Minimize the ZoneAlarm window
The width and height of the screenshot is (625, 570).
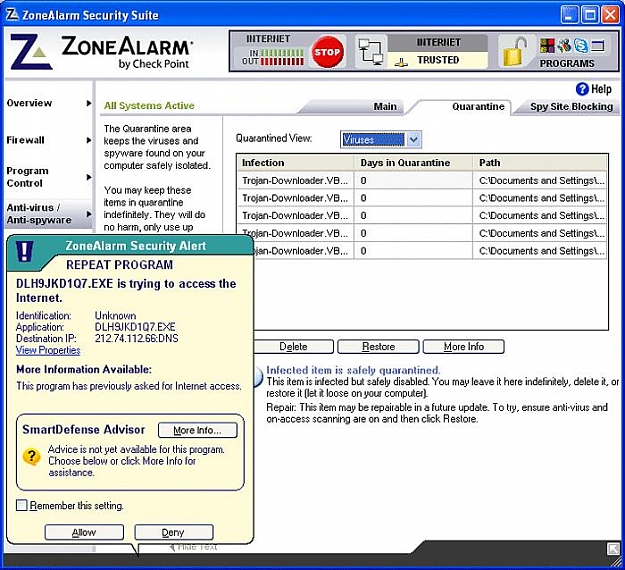[x=569, y=15]
